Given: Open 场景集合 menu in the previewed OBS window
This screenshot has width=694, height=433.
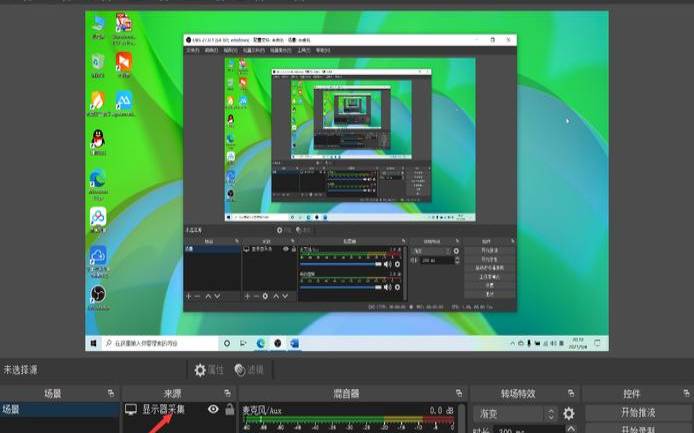Looking at the screenshot, I should pyautogui.click(x=281, y=50).
